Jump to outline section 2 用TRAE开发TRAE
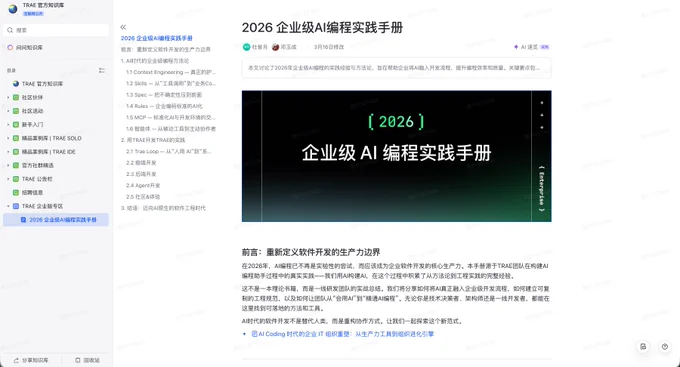Viewport: 680px width, 367px height. pos(153,140)
